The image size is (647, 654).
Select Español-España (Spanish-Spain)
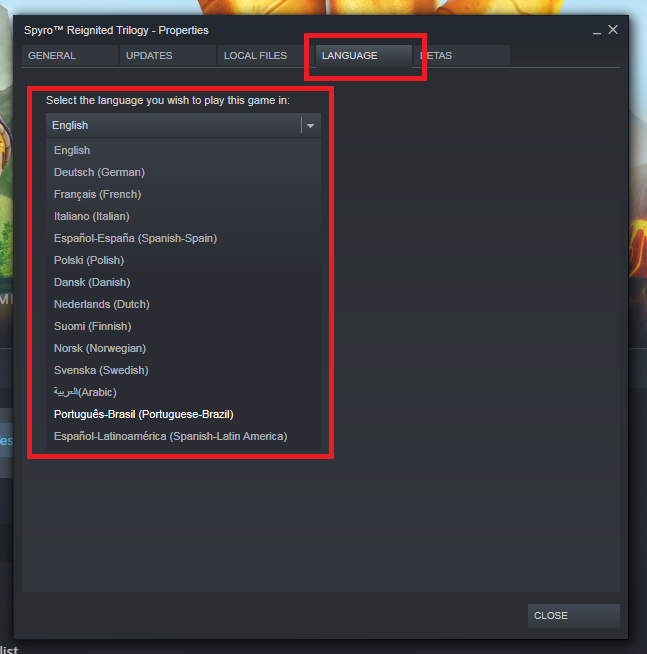click(x=183, y=238)
